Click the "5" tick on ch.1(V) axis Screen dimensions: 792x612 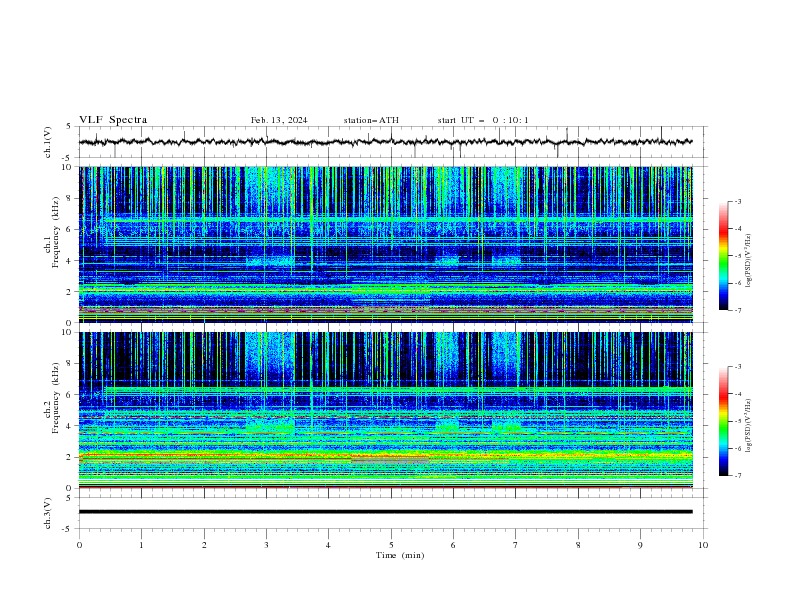(x=69, y=127)
